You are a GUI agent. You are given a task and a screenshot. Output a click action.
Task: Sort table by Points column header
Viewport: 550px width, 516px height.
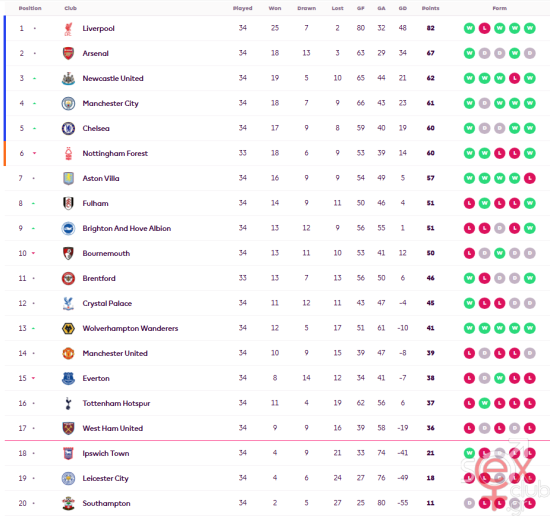coord(430,8)
